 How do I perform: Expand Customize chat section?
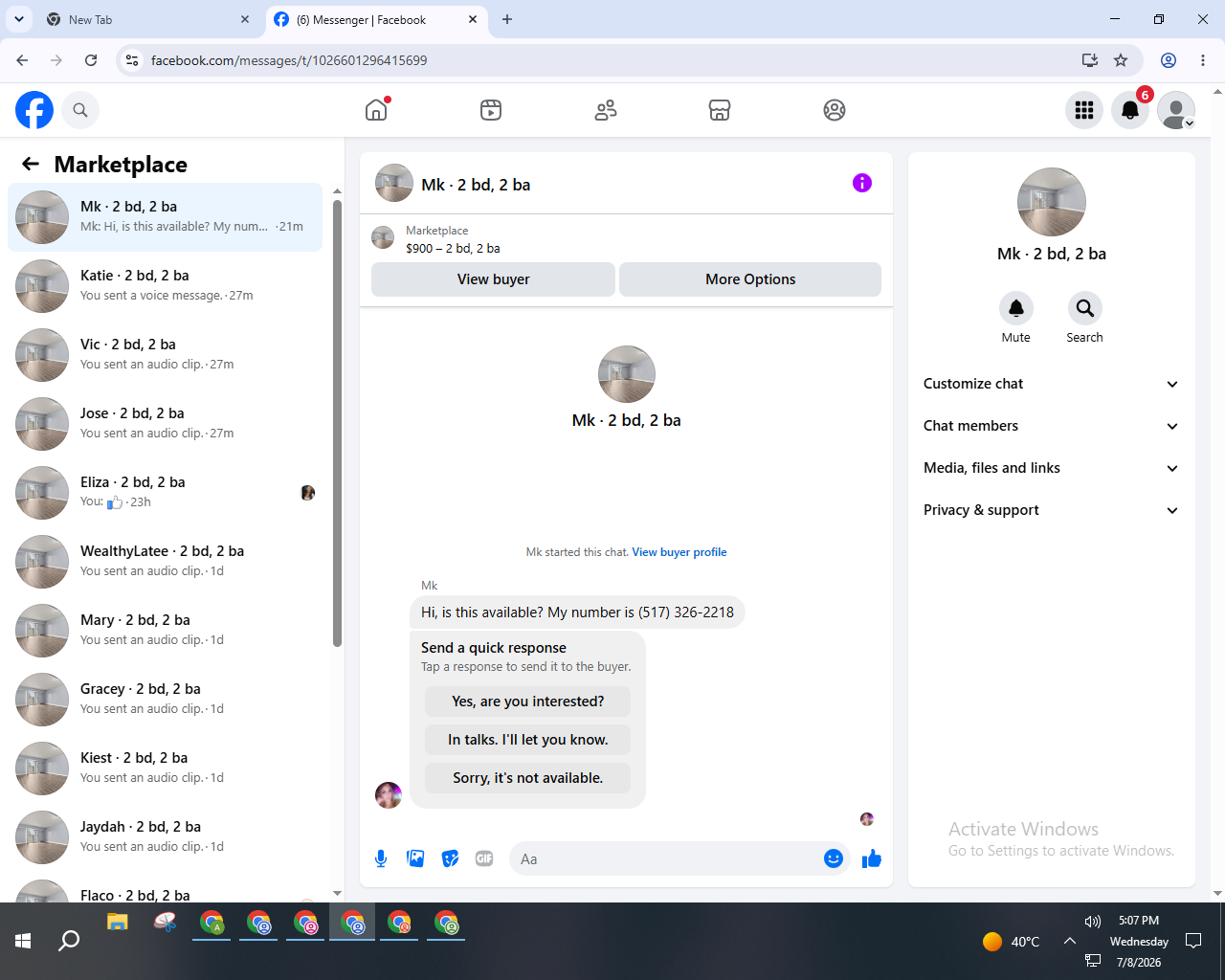tap(1051, 384)
